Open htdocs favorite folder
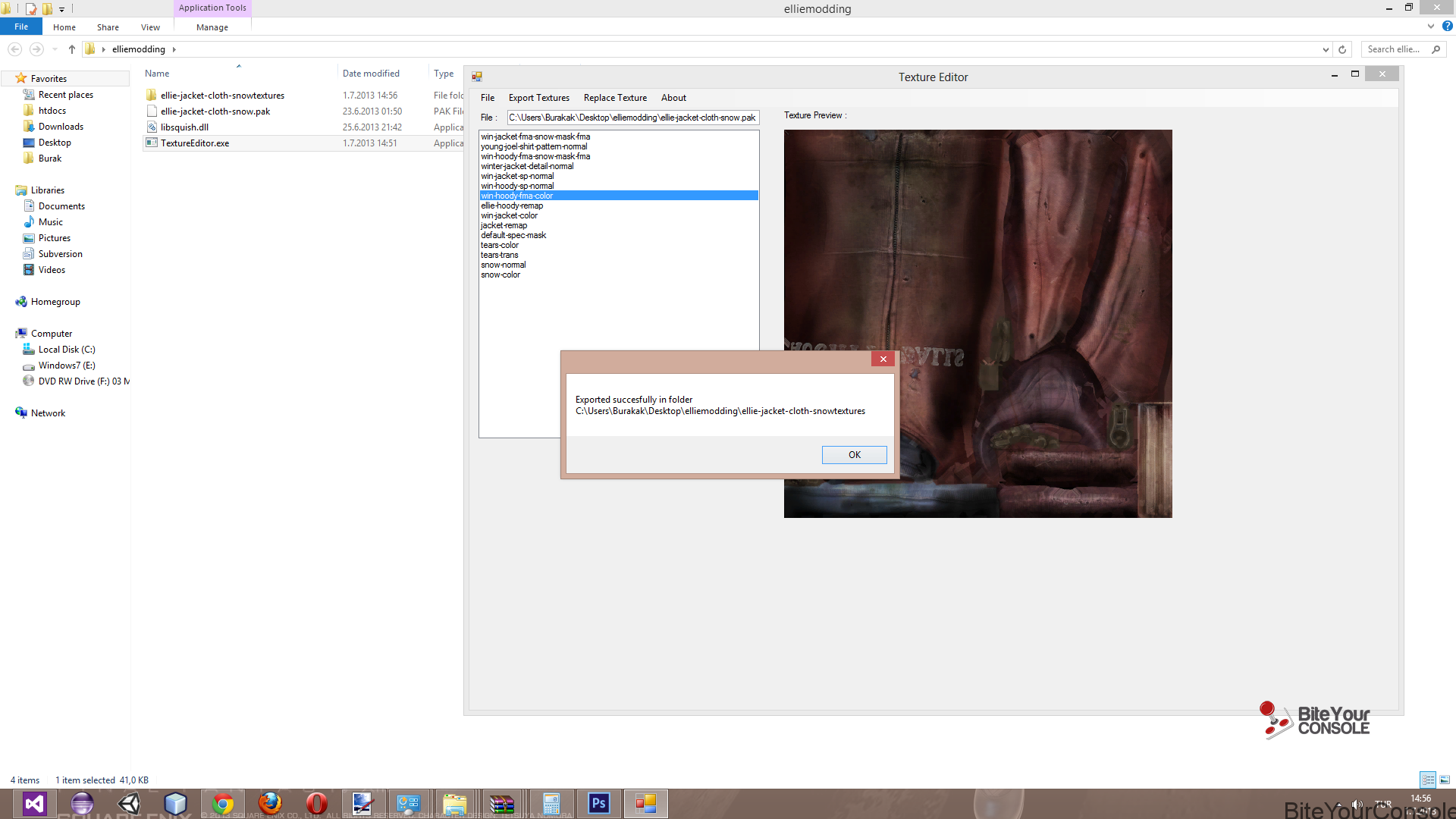The width and height of the screenshot is (1456, 819). point(52,111)
